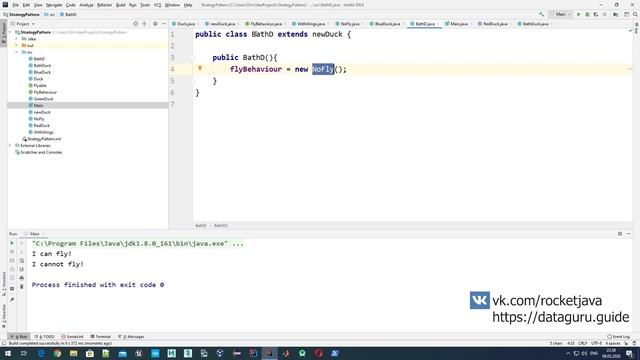Open Search Everywhere magnifier icon
The image size is (640, 360).
[635, 14]
